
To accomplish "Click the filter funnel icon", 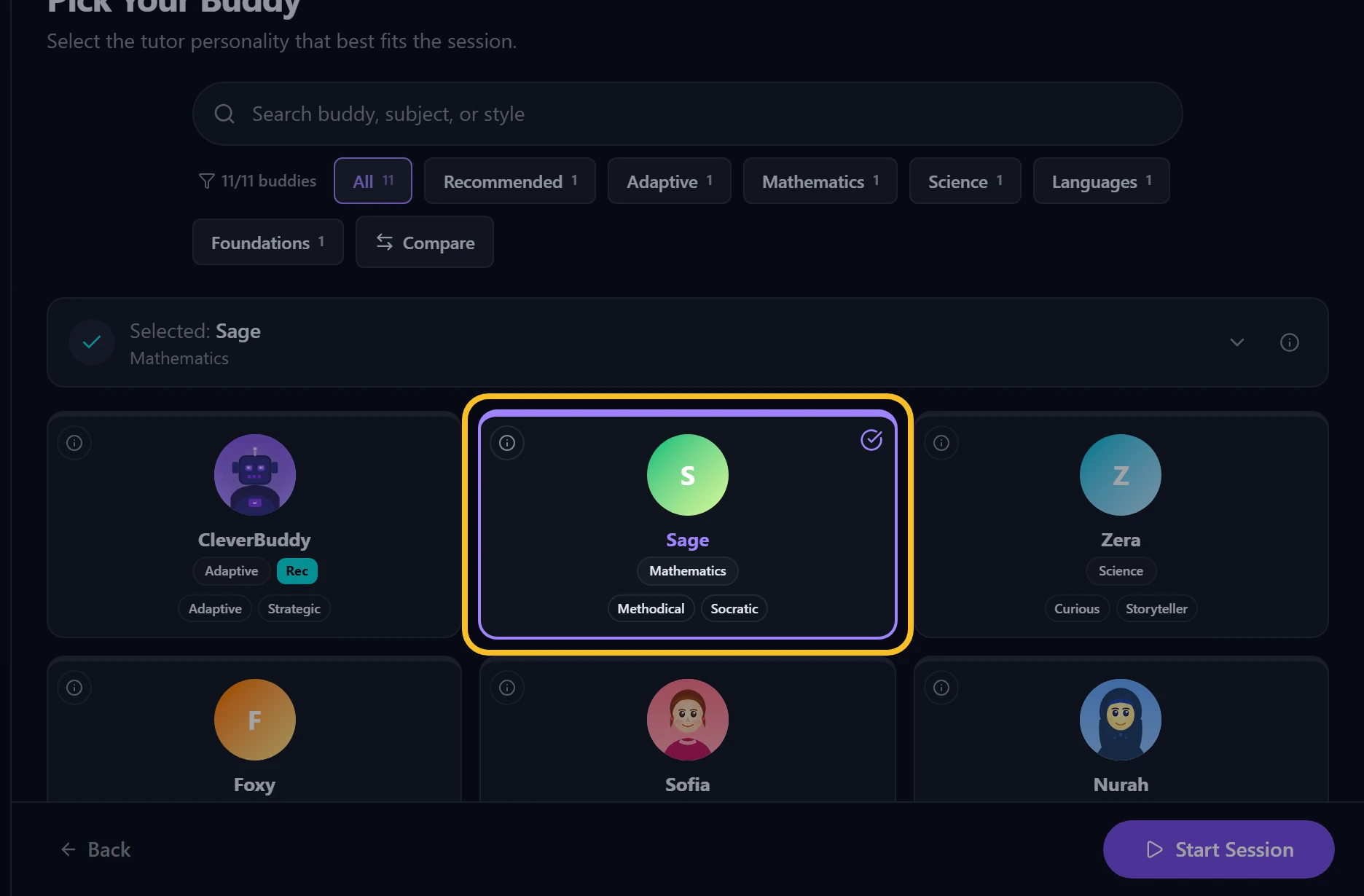I will pyautogui.click(x=207, y=181).
